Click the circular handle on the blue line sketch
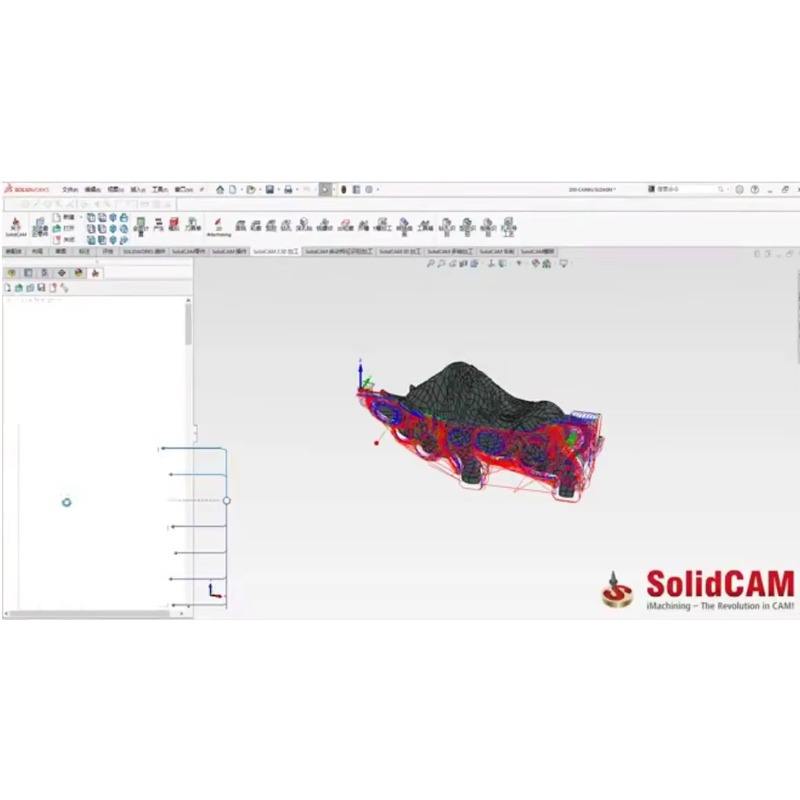Screen dimensions: 800x800 coord(227,501)
